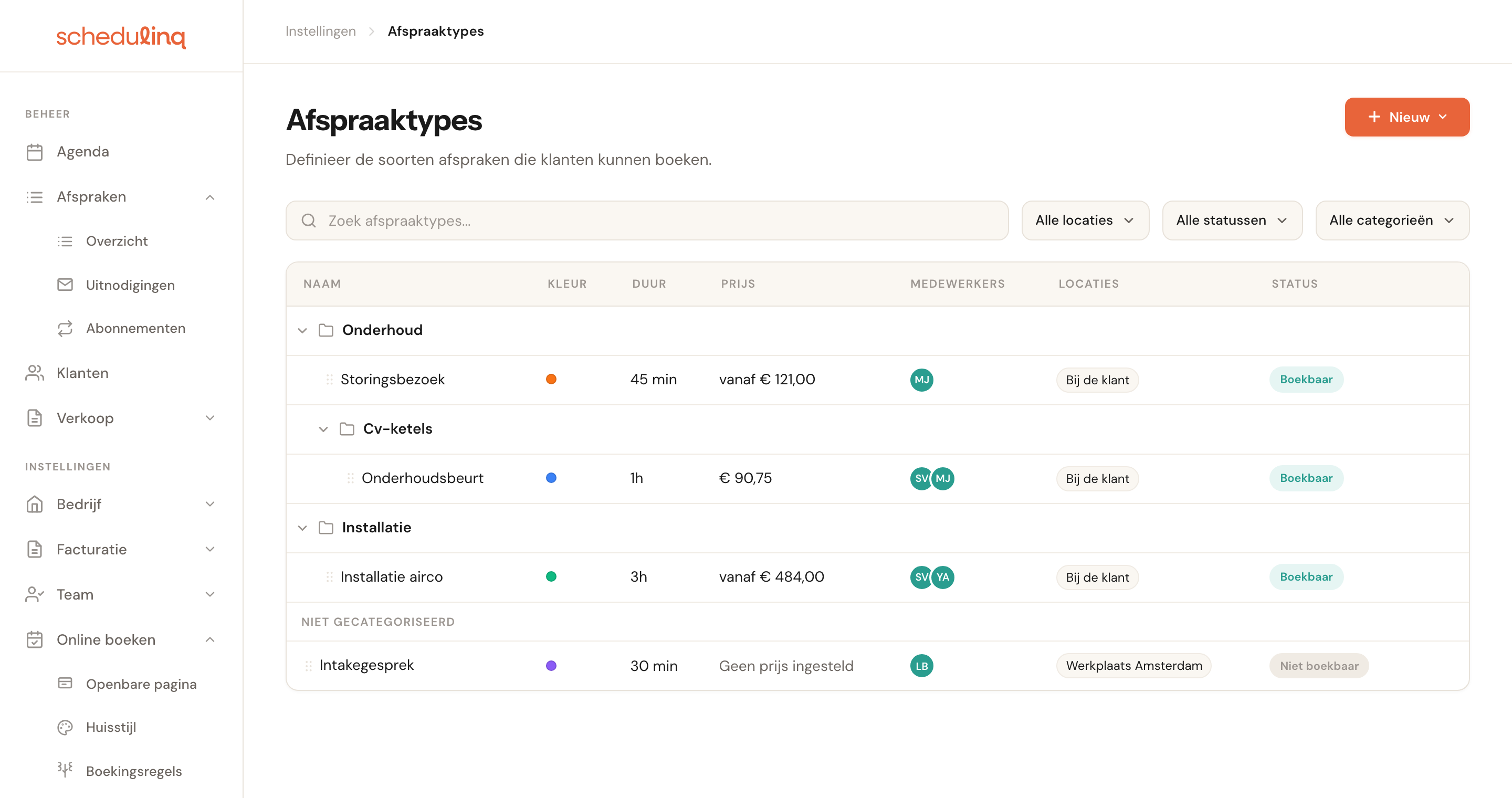Click the Niet boekbaar status badge
This screenshot has width=1512, height=798.
click(x=1319, y=666)
